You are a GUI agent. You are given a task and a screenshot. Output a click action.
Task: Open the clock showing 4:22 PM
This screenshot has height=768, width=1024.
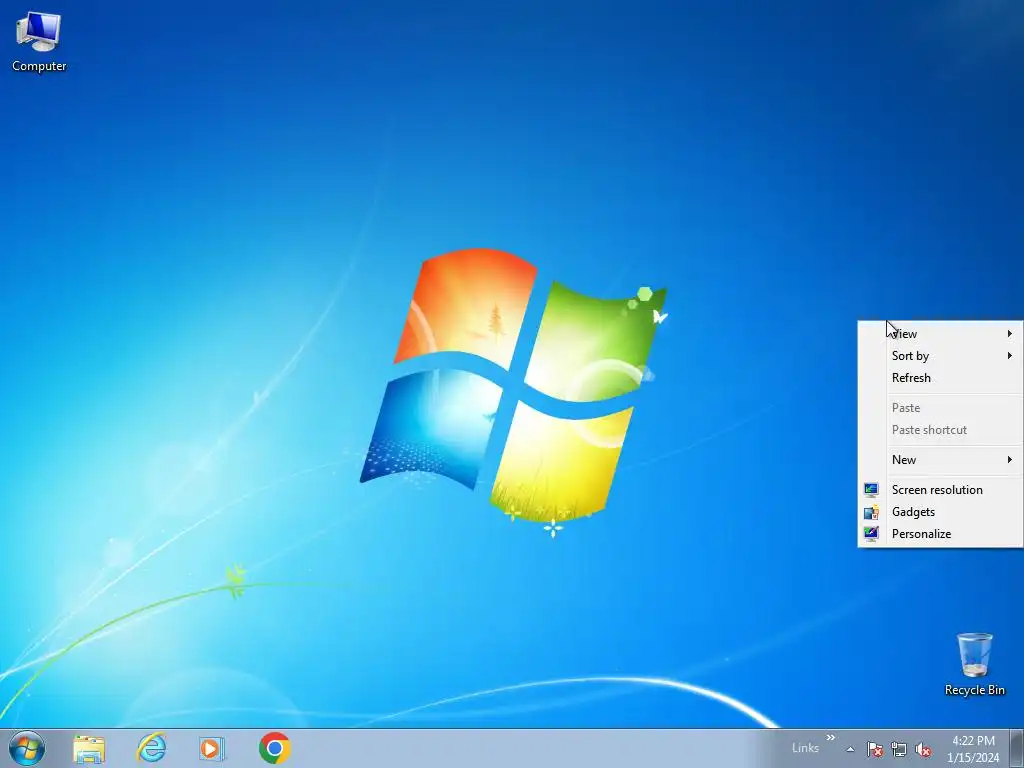click(x=973, y=749)
